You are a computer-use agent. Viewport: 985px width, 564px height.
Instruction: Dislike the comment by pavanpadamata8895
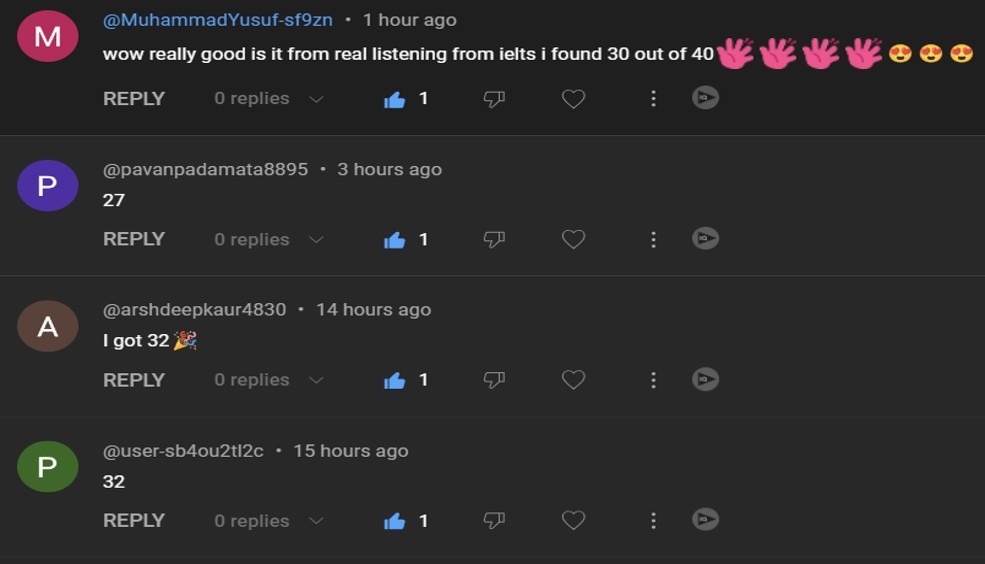coord(494,240)
